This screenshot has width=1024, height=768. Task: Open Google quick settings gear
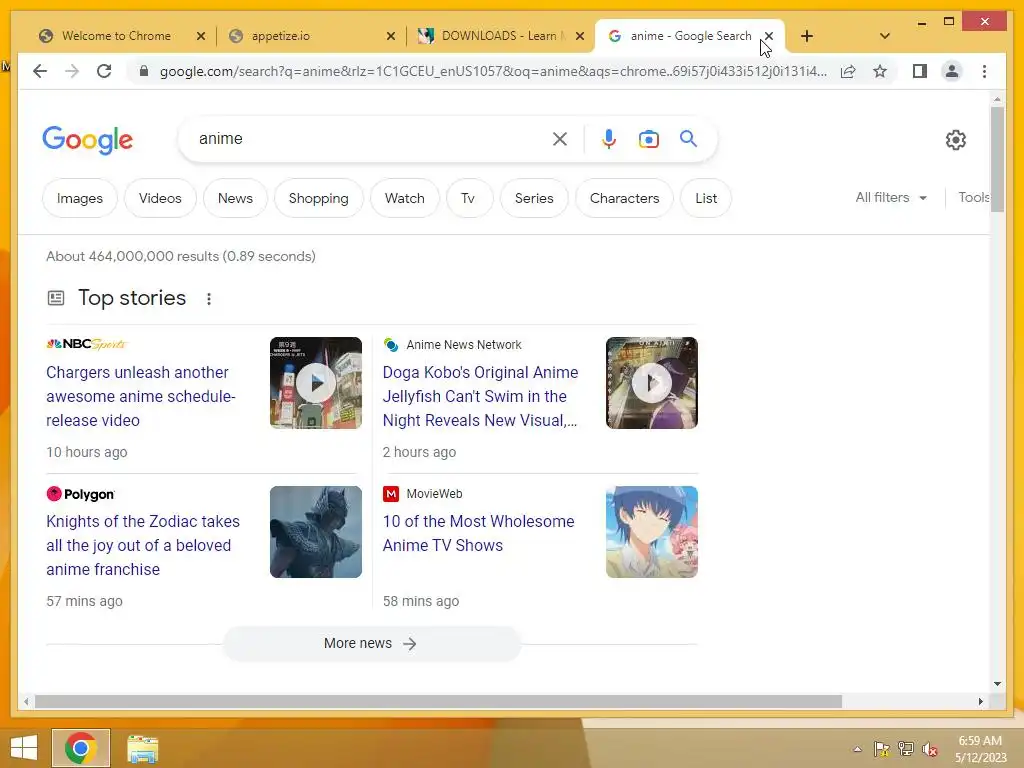[x=955, y=140]
